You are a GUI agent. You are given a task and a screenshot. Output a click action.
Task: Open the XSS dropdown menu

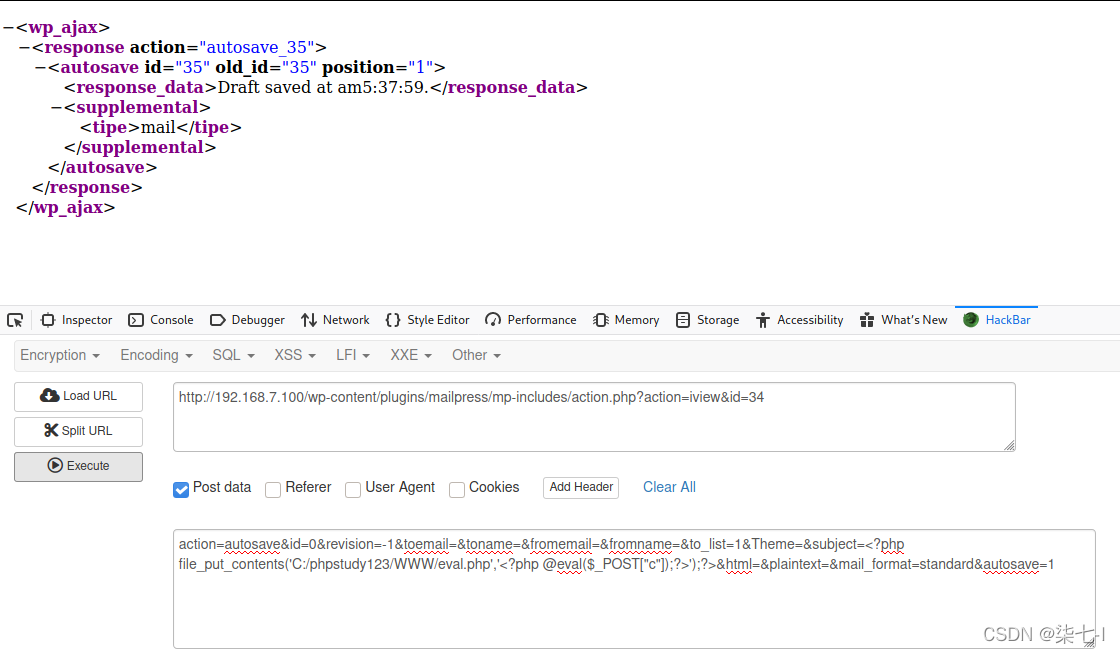coord(295,355)
